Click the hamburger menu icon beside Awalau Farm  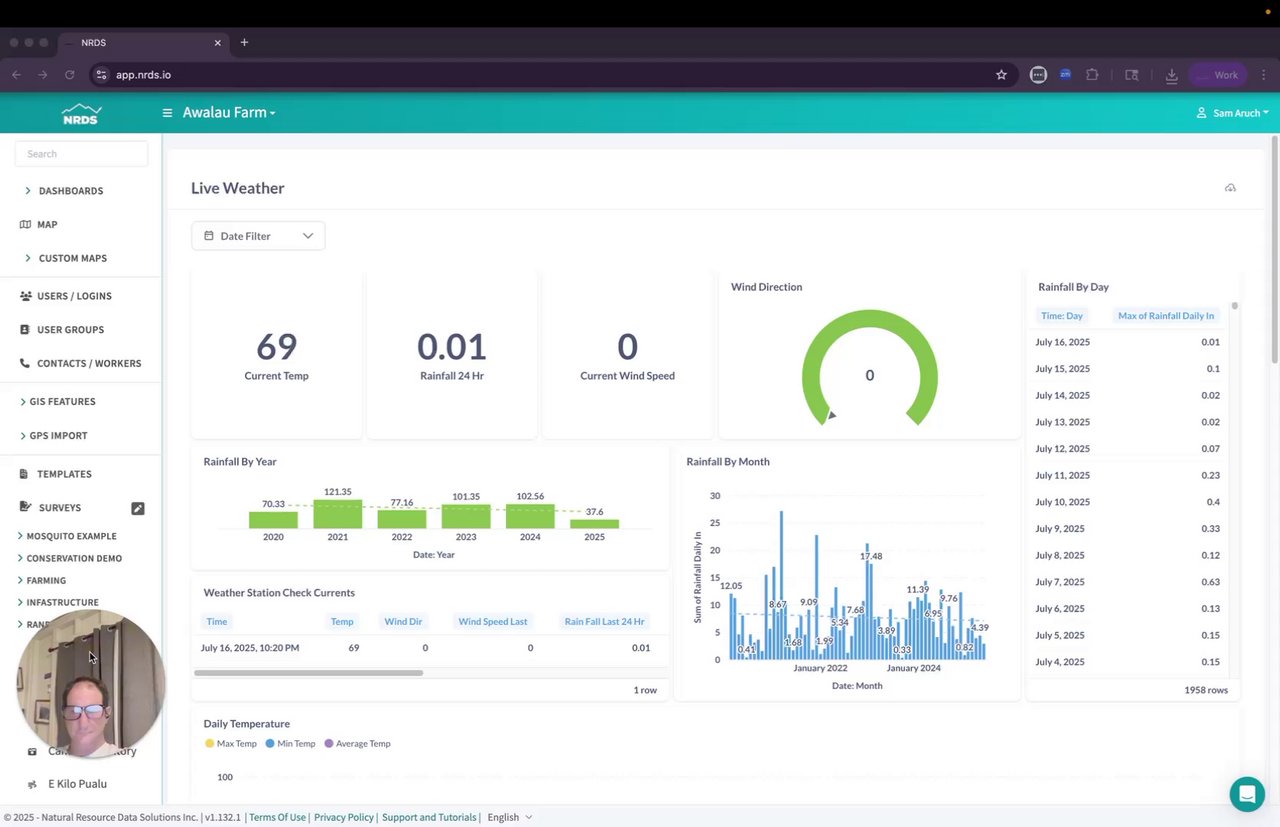[x=167, y=113]
